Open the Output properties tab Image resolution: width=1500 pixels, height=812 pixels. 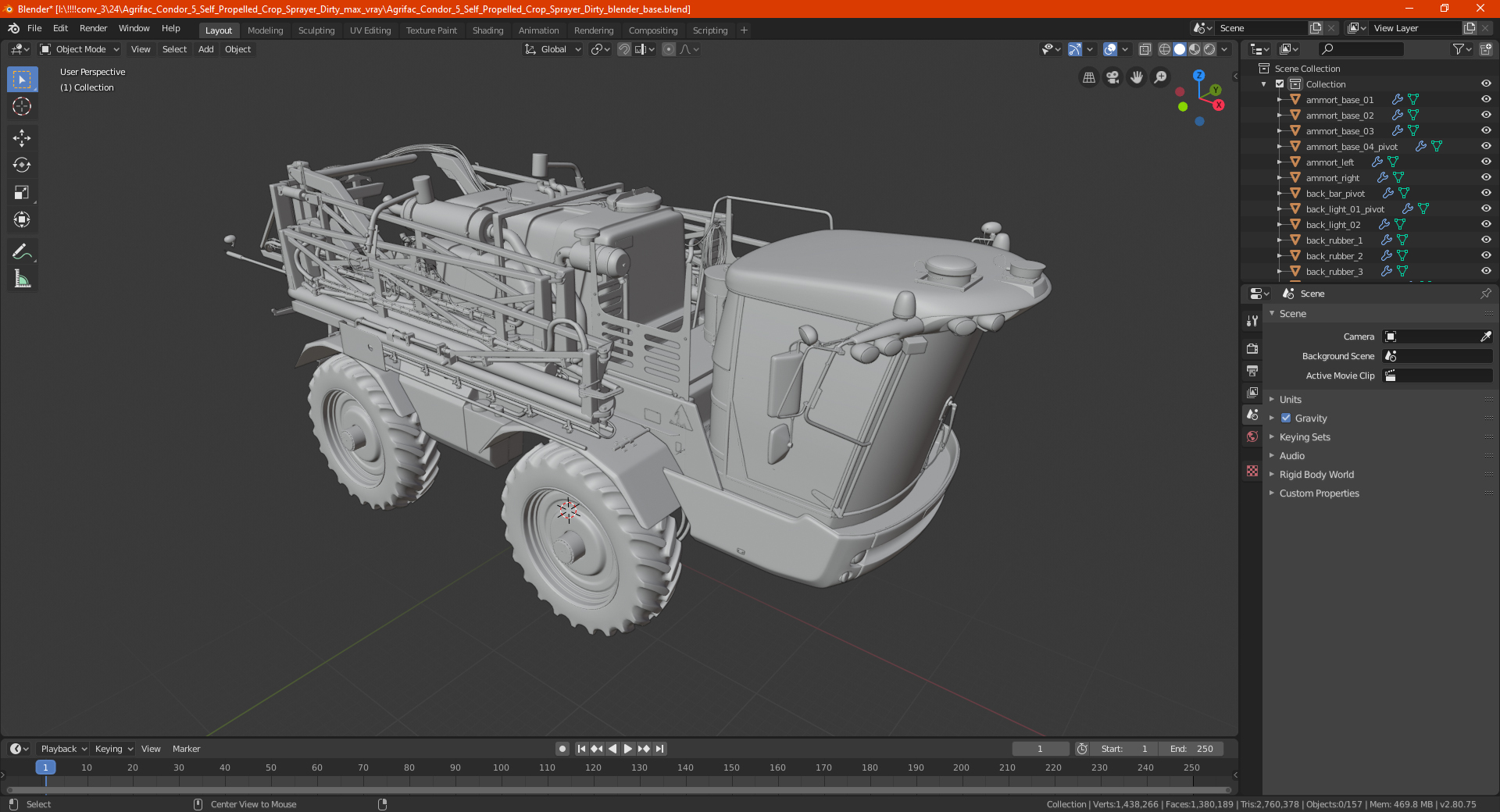click(x=1252, y=370)
